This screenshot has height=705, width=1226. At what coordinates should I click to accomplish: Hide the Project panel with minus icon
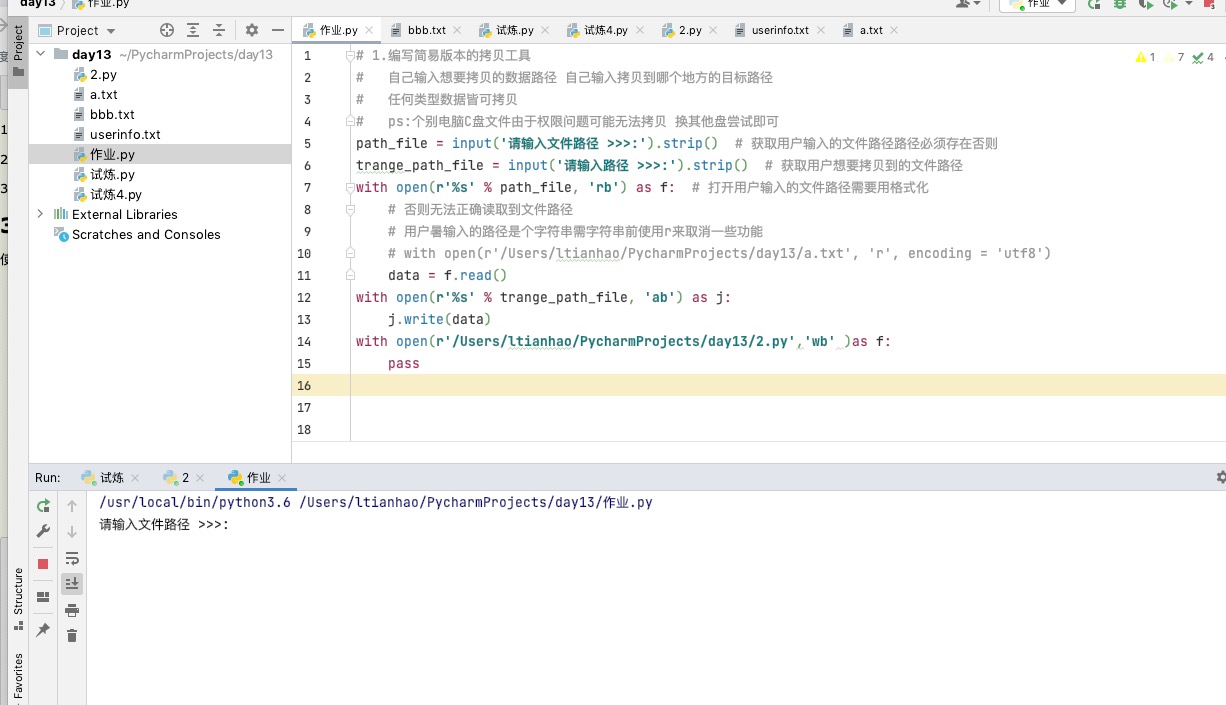(x=278, y=31)
